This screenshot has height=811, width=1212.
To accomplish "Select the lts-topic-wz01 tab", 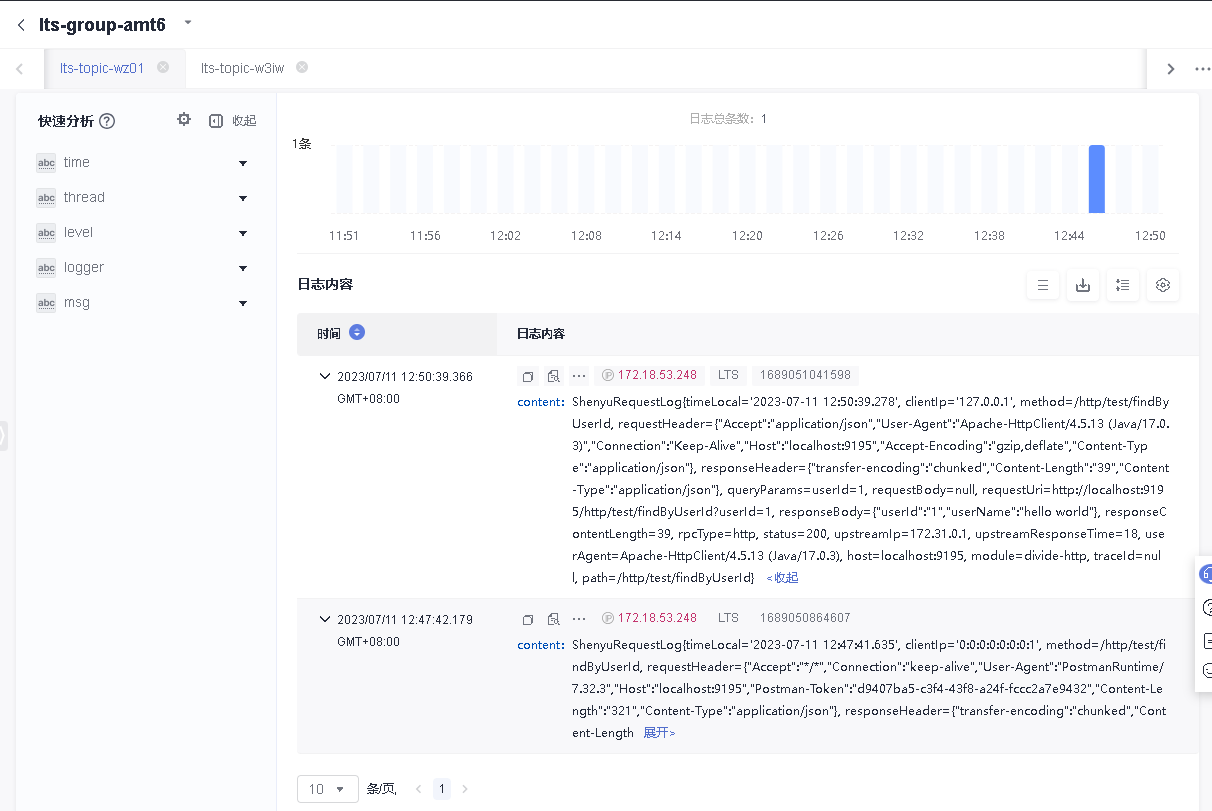I will point(102,68).
